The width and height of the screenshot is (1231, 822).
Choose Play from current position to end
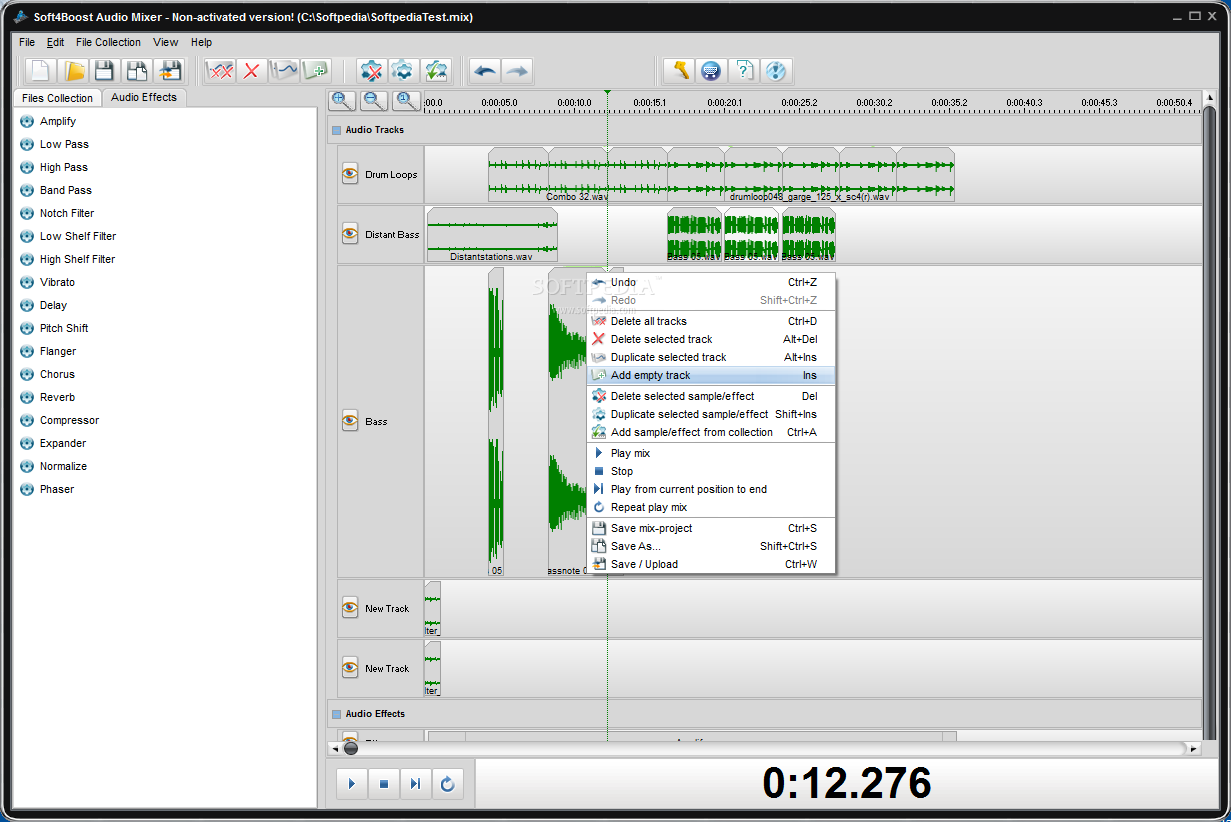point(711,489)
